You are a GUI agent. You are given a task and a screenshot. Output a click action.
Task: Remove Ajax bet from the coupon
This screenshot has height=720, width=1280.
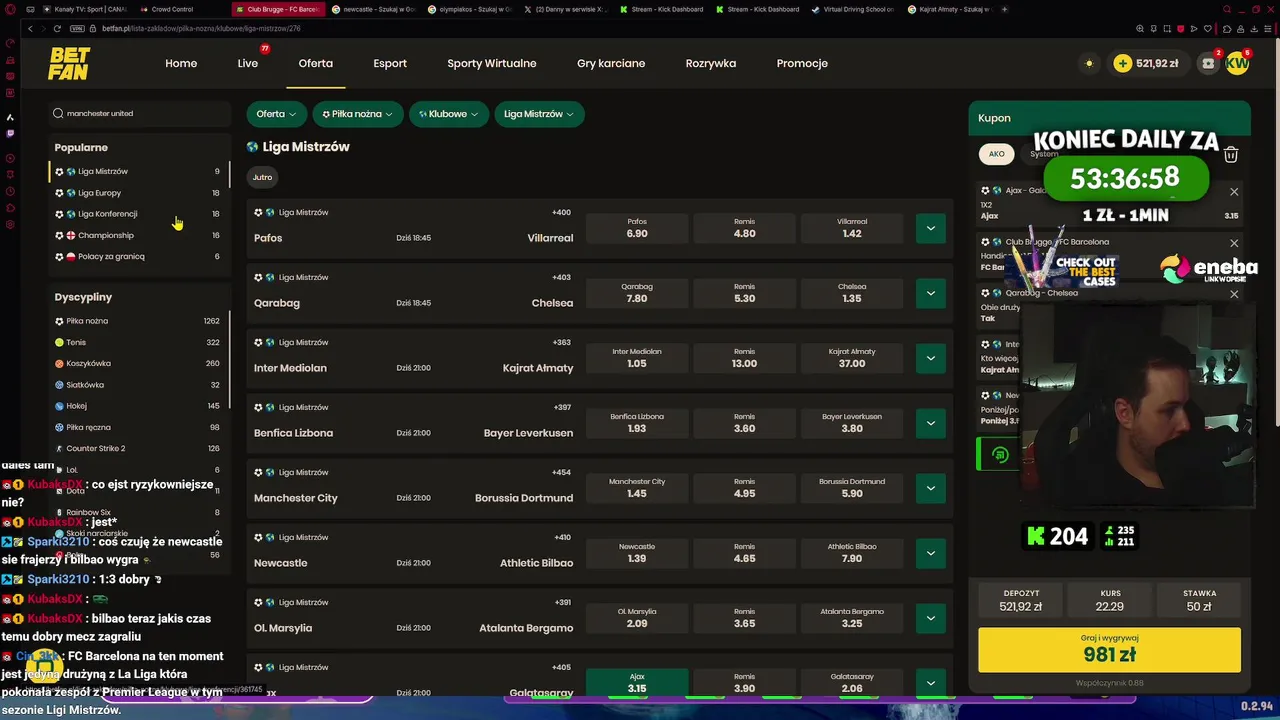[x=1234, y=191]
